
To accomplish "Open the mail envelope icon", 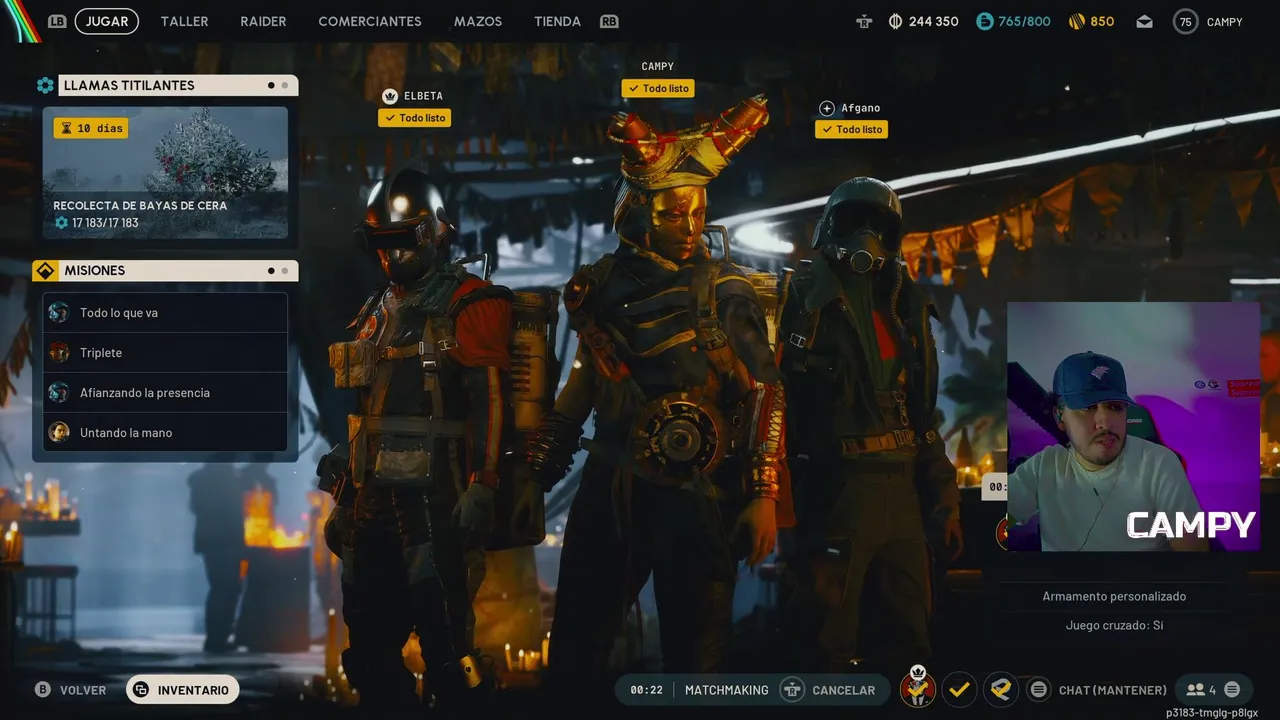I will pos(1145,21).
